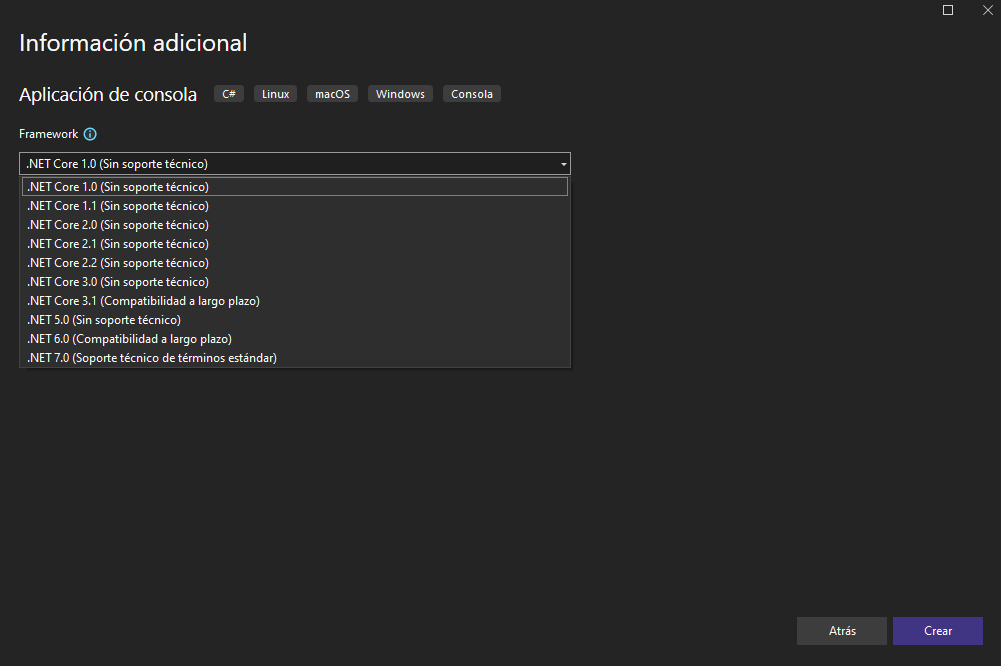Go back with the Atrás button

842,631
